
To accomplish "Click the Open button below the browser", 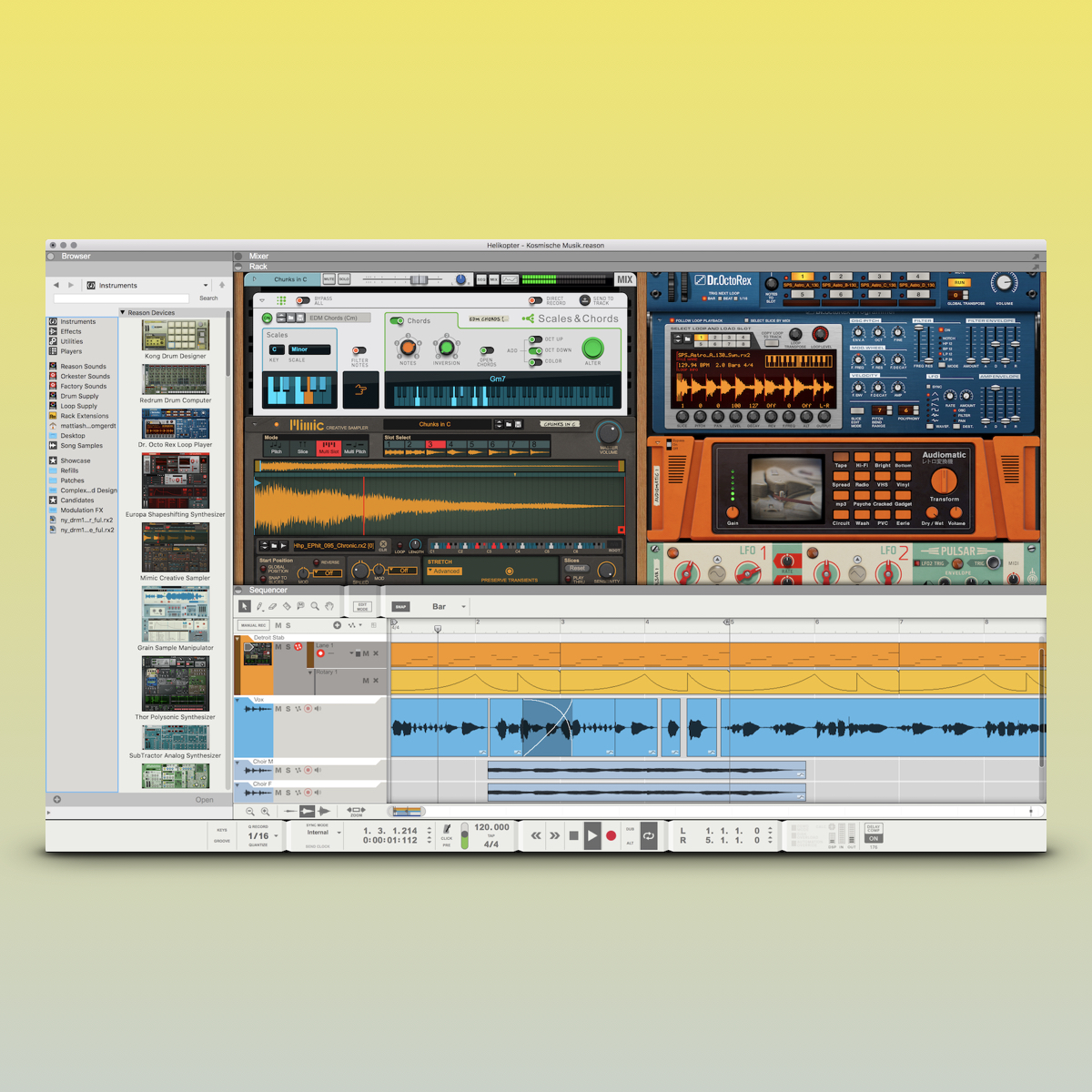I will click(204, 799).
